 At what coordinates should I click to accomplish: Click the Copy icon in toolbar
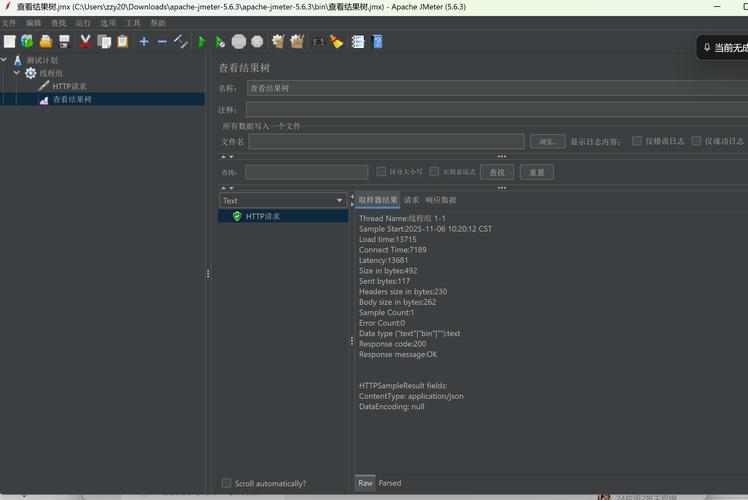click(104, 42)
